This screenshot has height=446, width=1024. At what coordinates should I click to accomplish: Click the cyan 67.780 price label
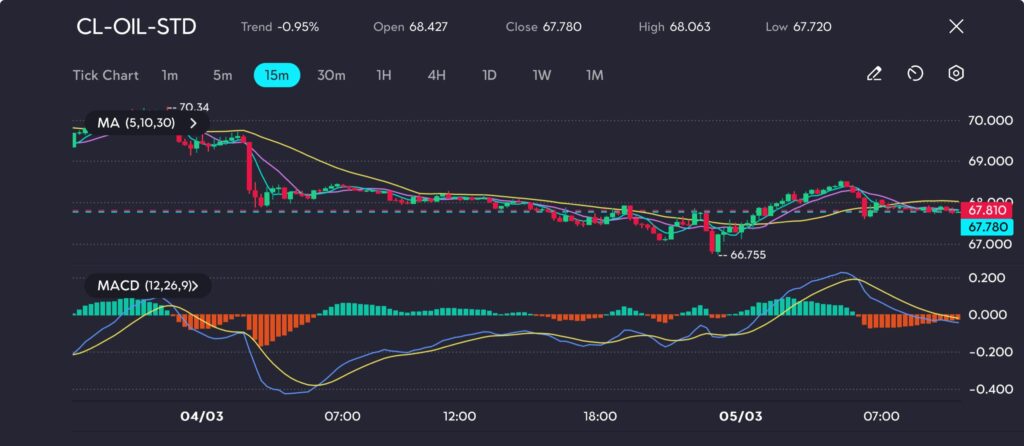(986, 228)
